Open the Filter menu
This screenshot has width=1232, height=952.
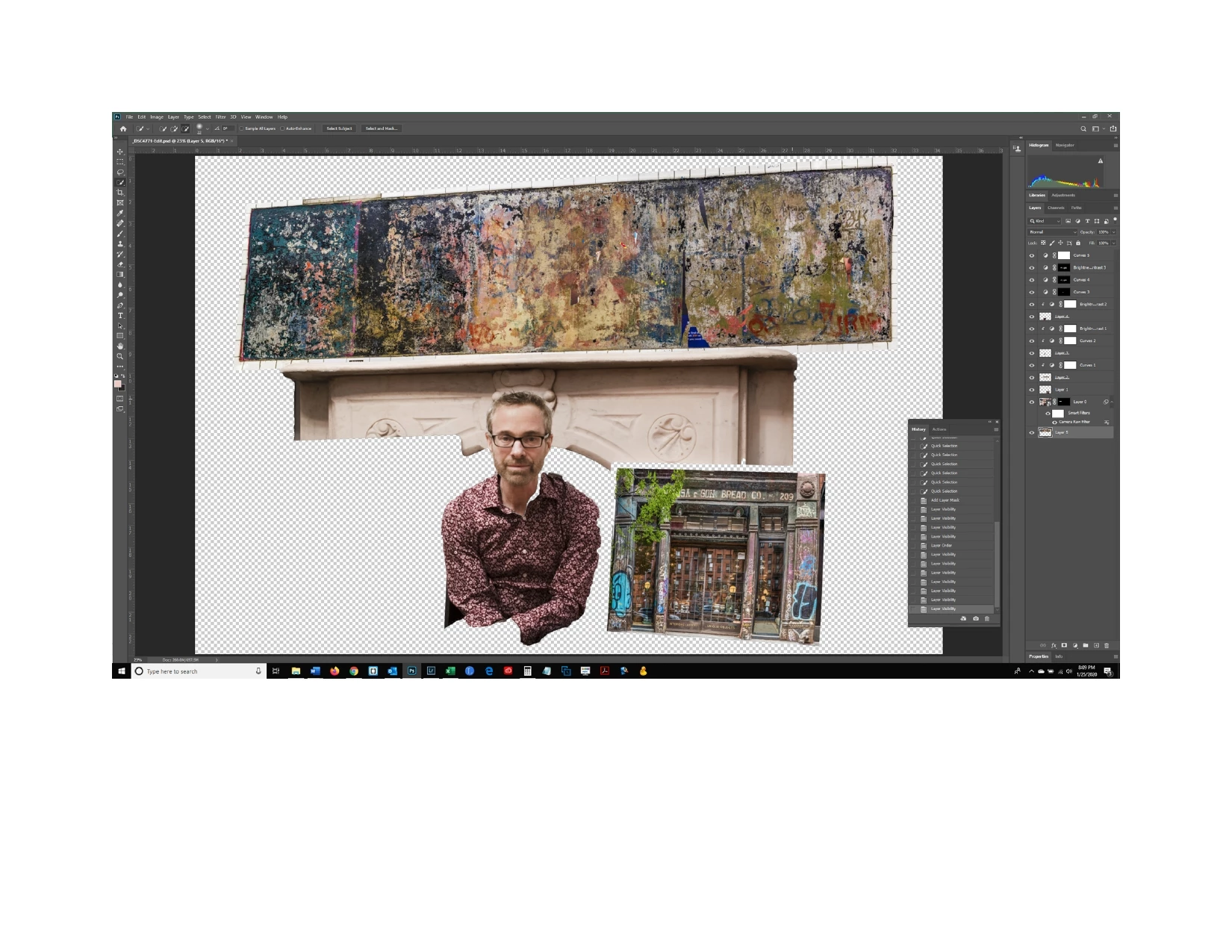coord(220,116)
